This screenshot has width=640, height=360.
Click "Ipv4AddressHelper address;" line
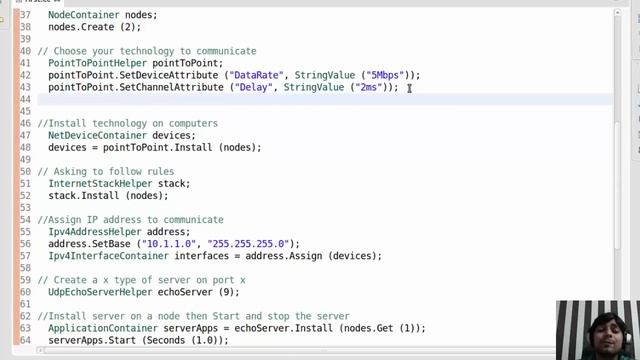tap(119, 232)
